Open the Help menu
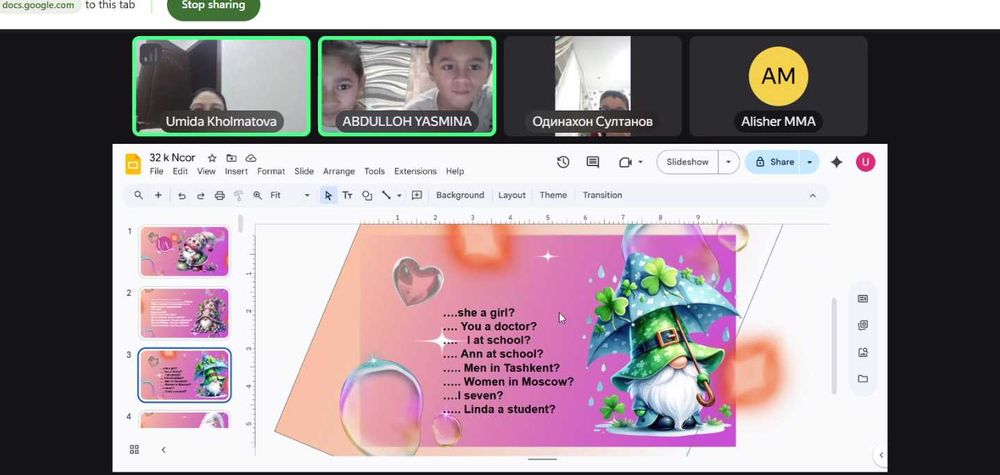Viewport: 1000px width, 475px height. 455,172
